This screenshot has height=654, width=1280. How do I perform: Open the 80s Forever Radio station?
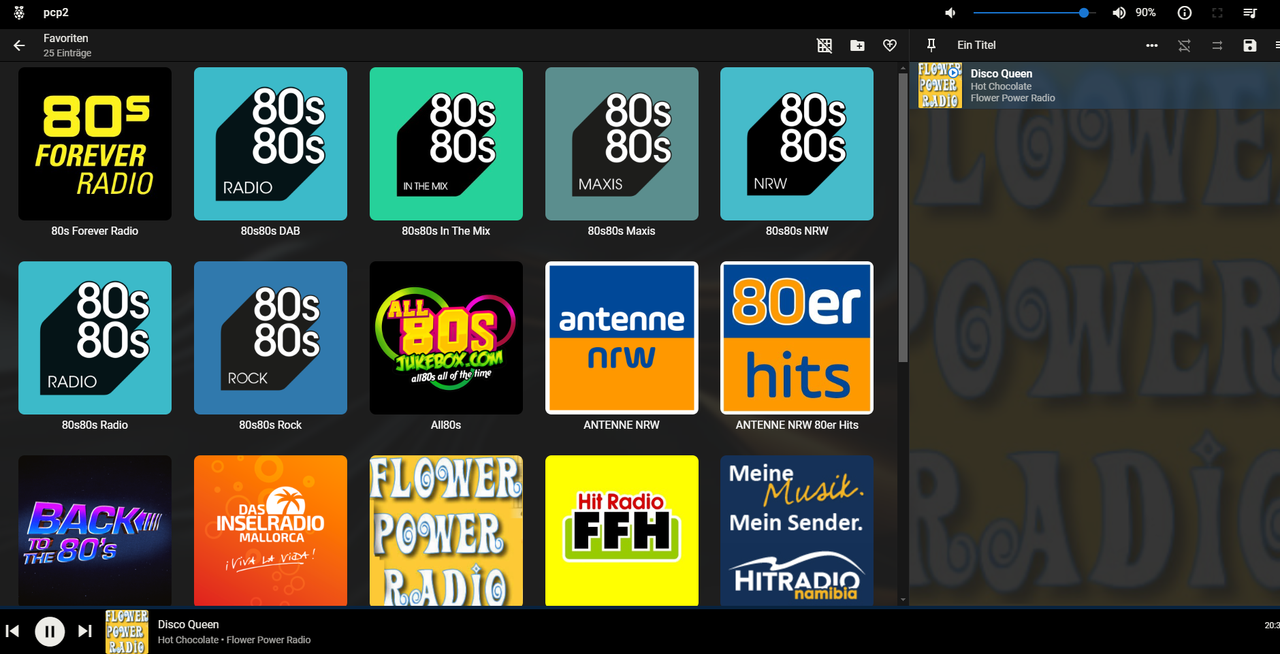95,144
